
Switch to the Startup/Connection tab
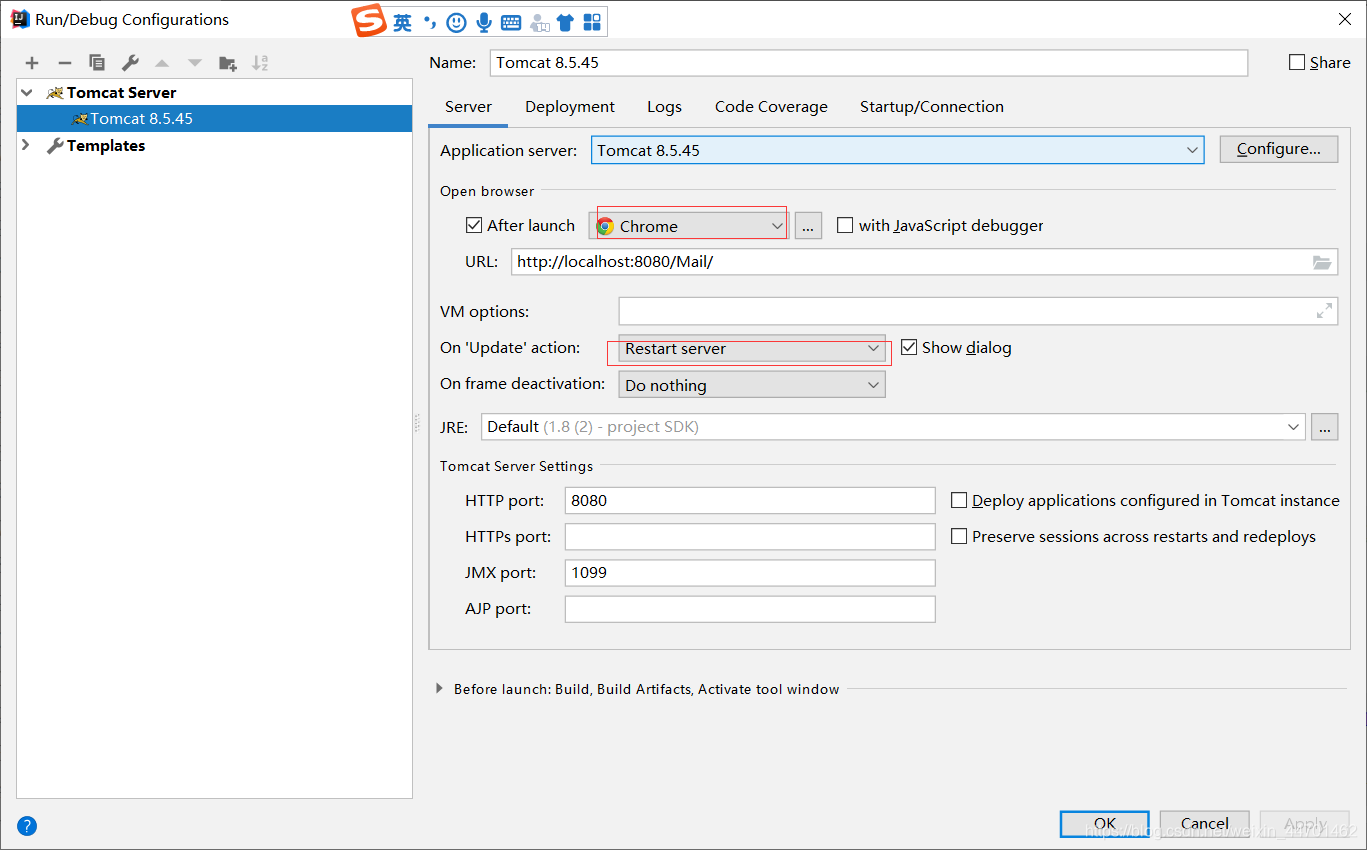coord(932,107)
